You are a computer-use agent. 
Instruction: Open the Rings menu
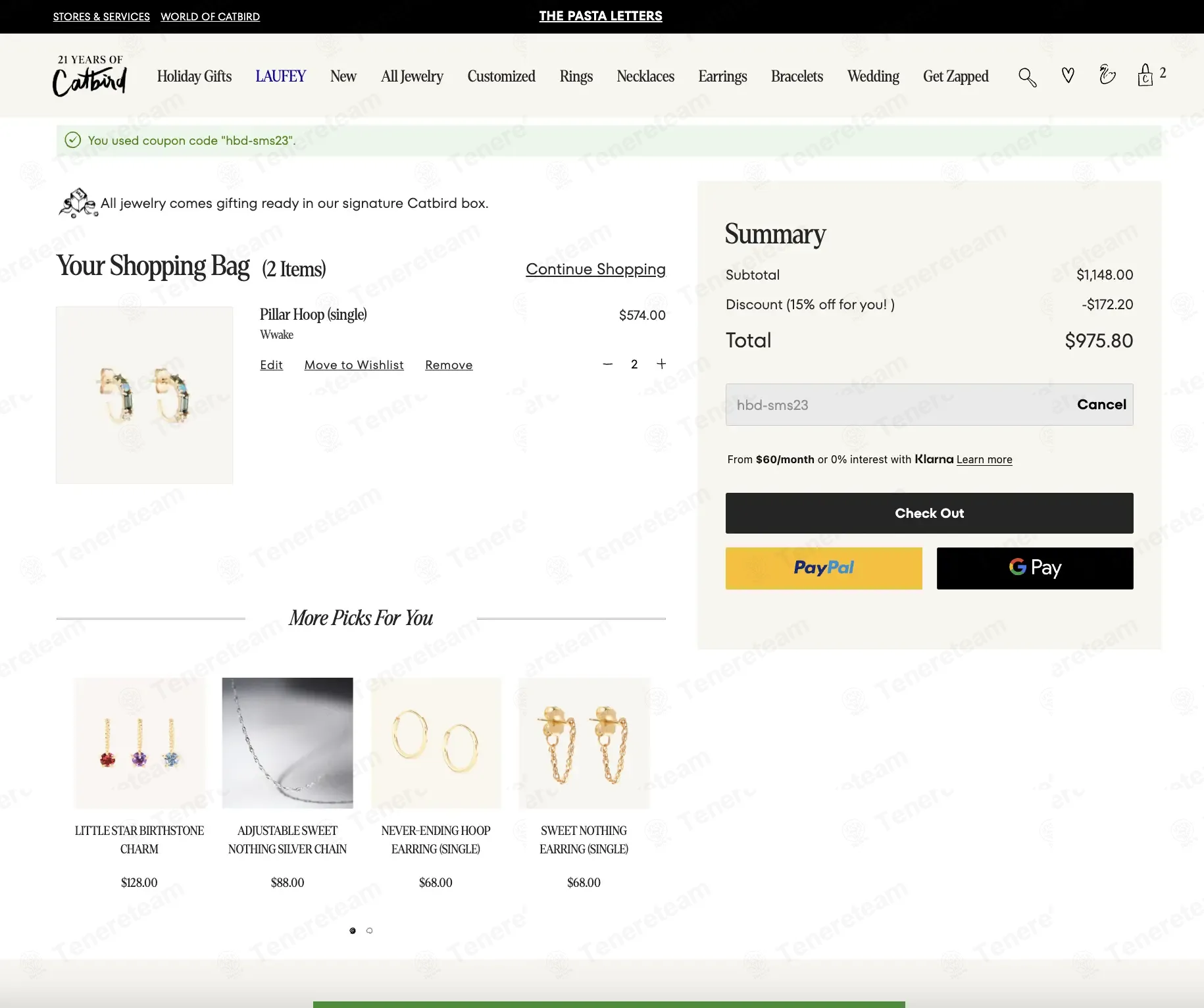(576, 76)
